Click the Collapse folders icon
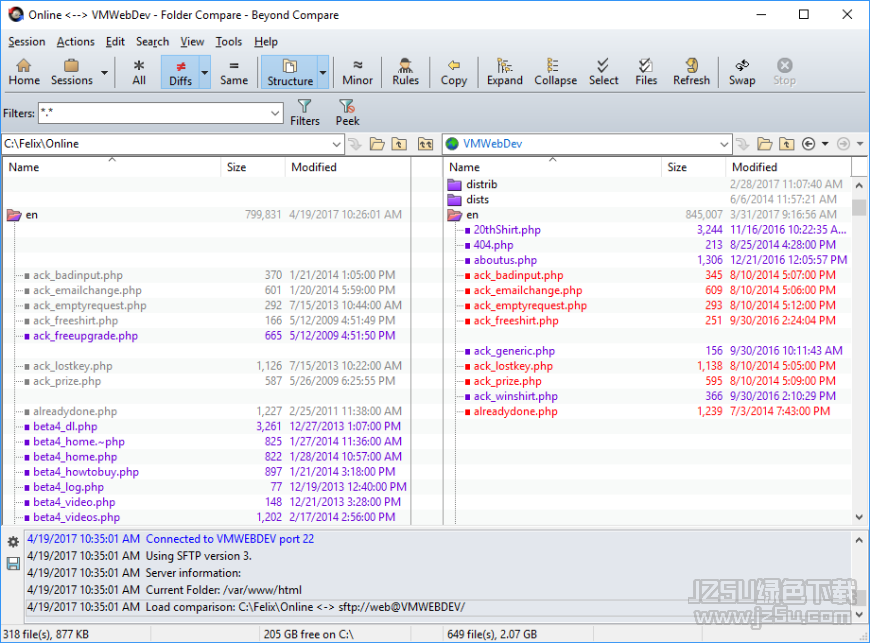 pos(555,72)
